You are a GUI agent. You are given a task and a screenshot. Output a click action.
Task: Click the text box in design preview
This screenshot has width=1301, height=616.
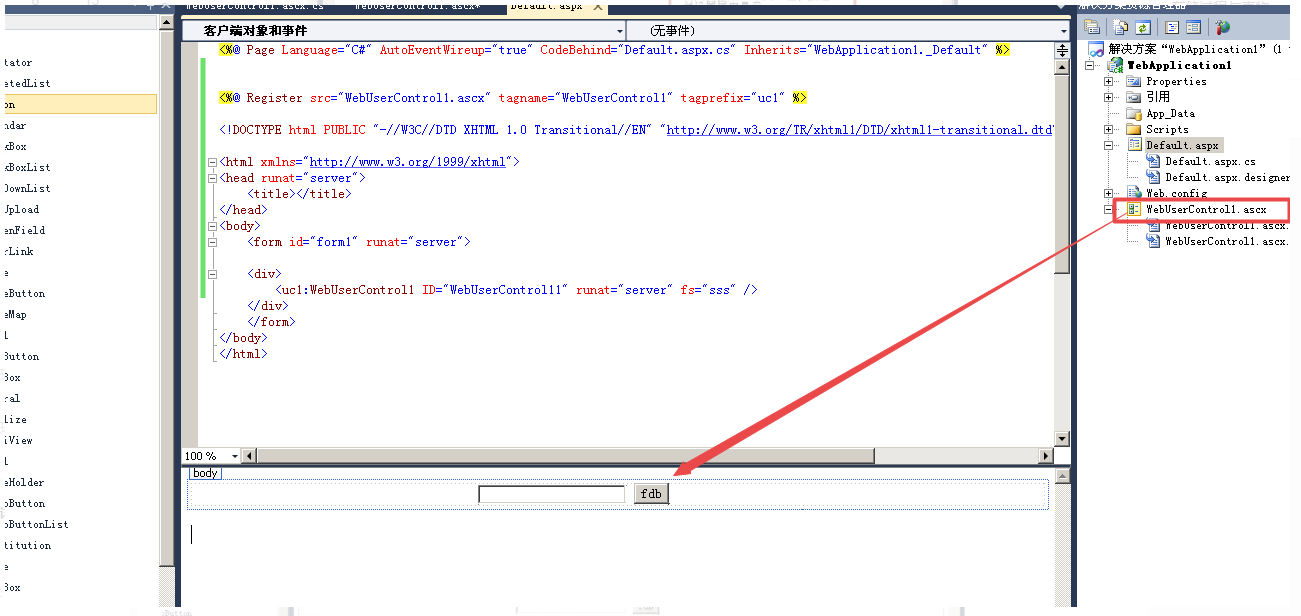point(552,494)
